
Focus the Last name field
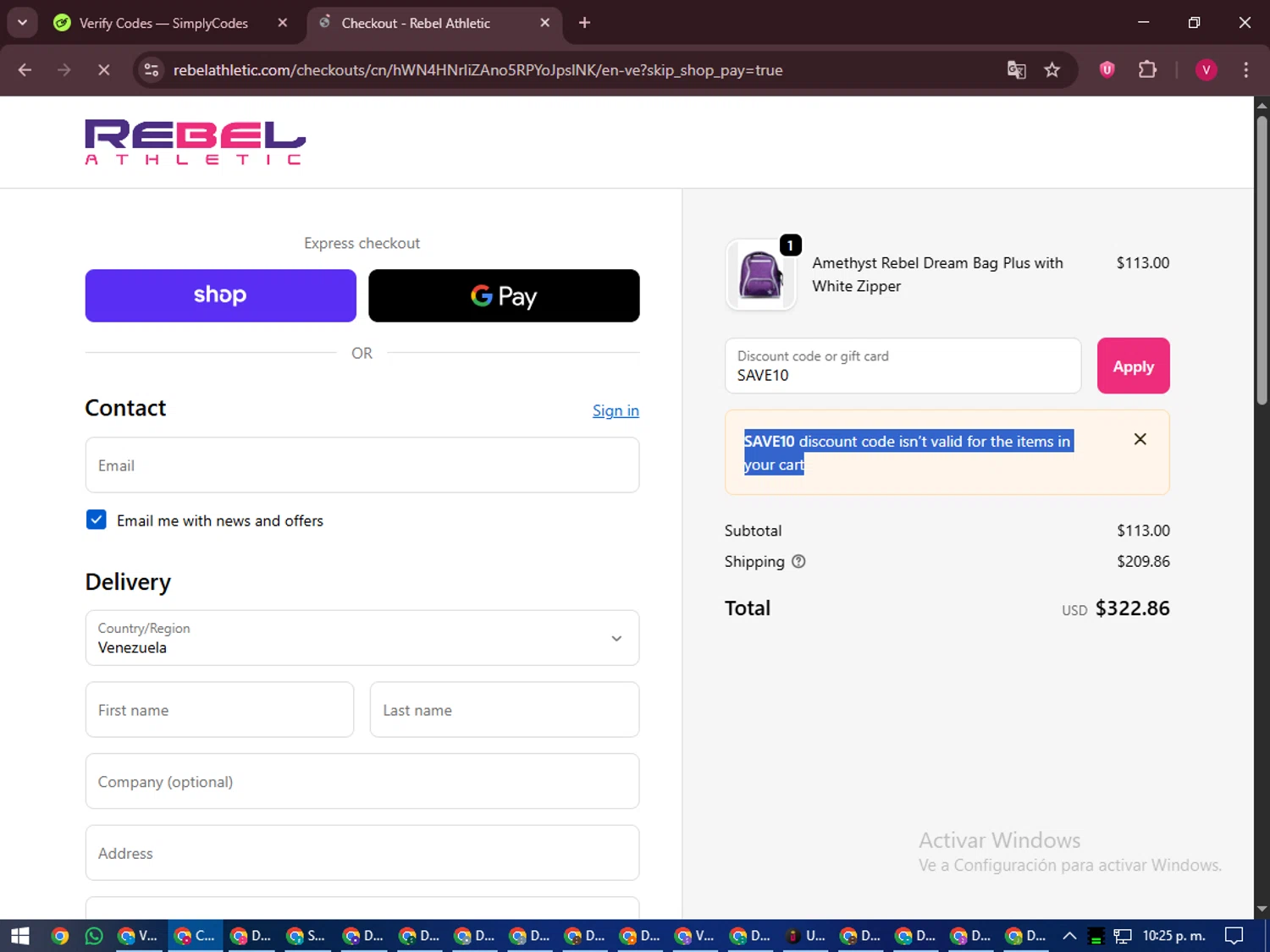point(505,710)
